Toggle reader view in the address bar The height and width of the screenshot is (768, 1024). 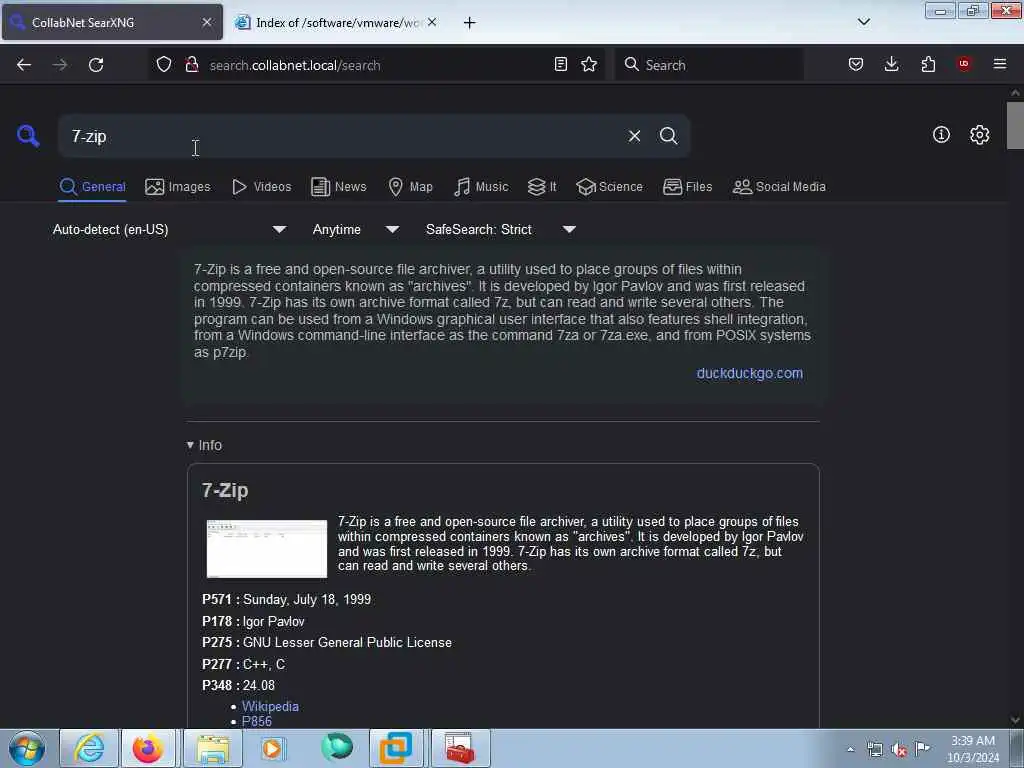[560, 64]
